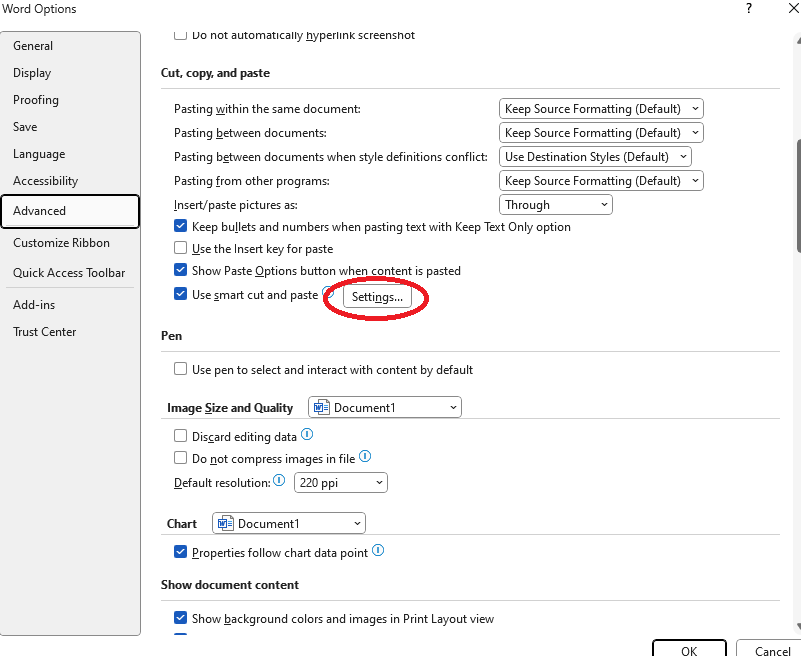801x656 pixels.
Task: Enable Use the Insert key for paste
Action: [180, 248]
